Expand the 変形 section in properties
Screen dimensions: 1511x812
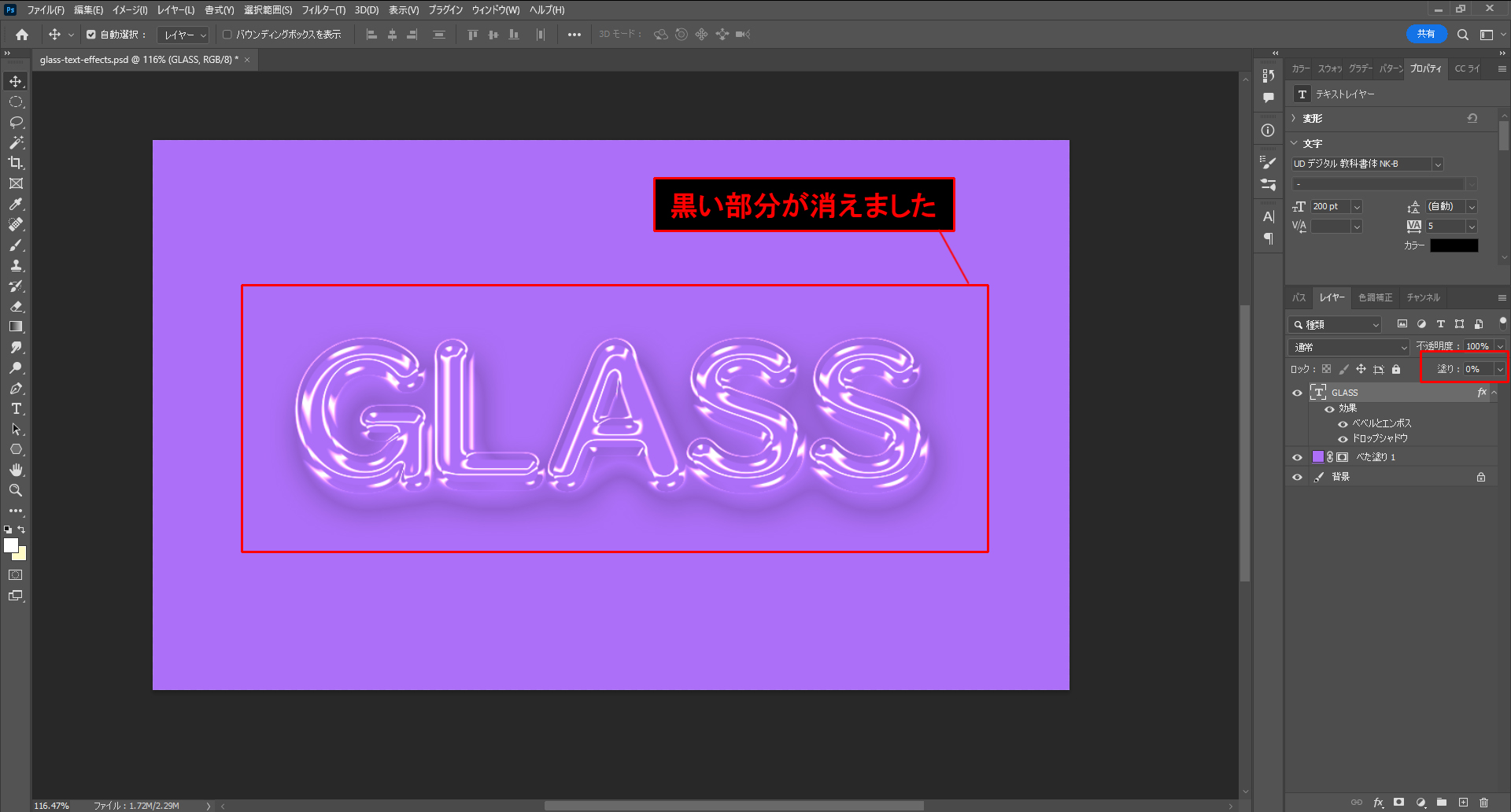pos(1295,119)
